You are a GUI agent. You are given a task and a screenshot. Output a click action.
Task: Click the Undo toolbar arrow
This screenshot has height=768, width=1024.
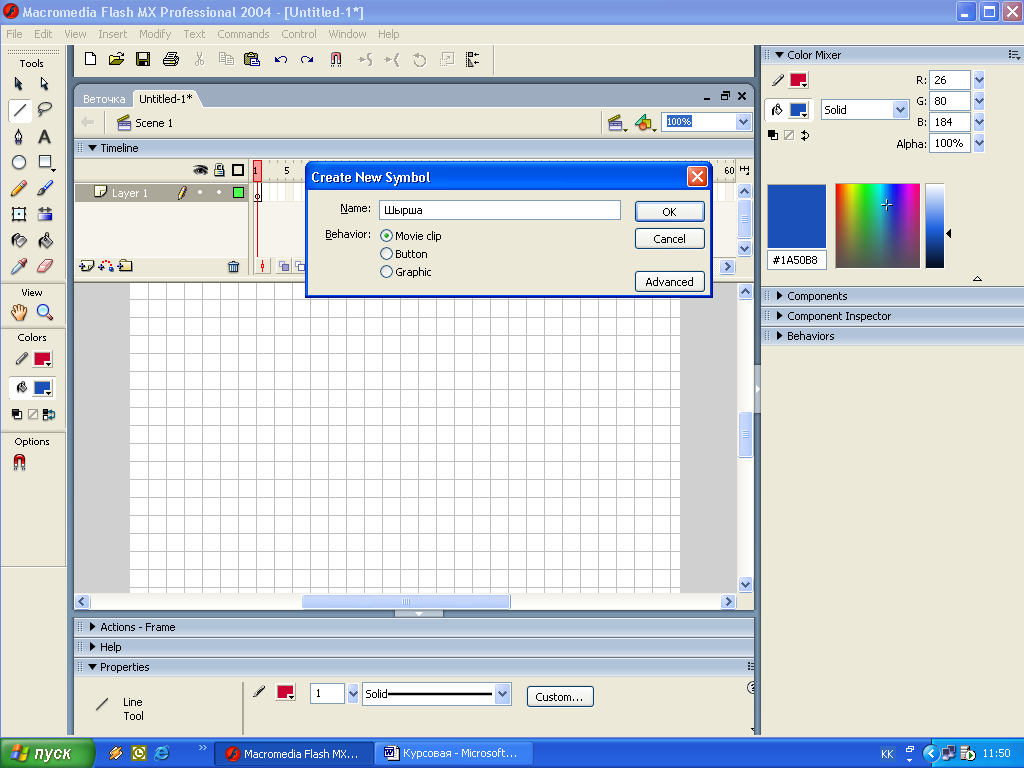(281, 59)
